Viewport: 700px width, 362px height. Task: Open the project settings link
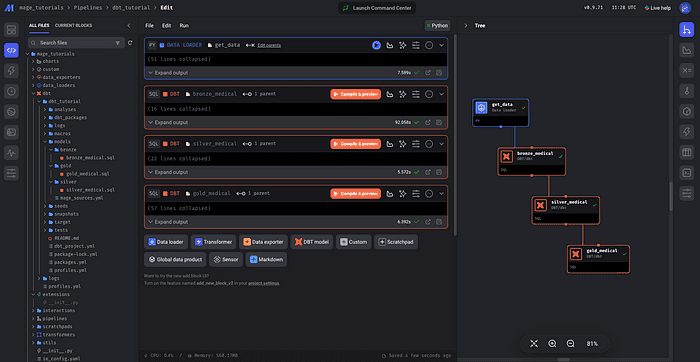[264, 283]
